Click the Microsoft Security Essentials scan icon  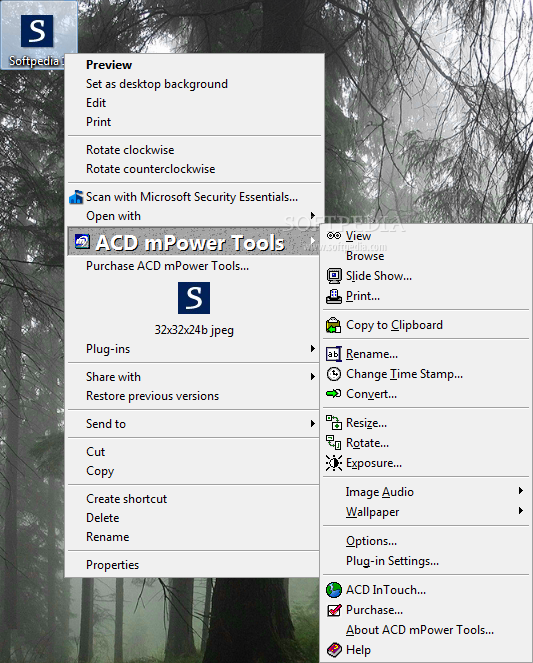[x=76, y=197]
